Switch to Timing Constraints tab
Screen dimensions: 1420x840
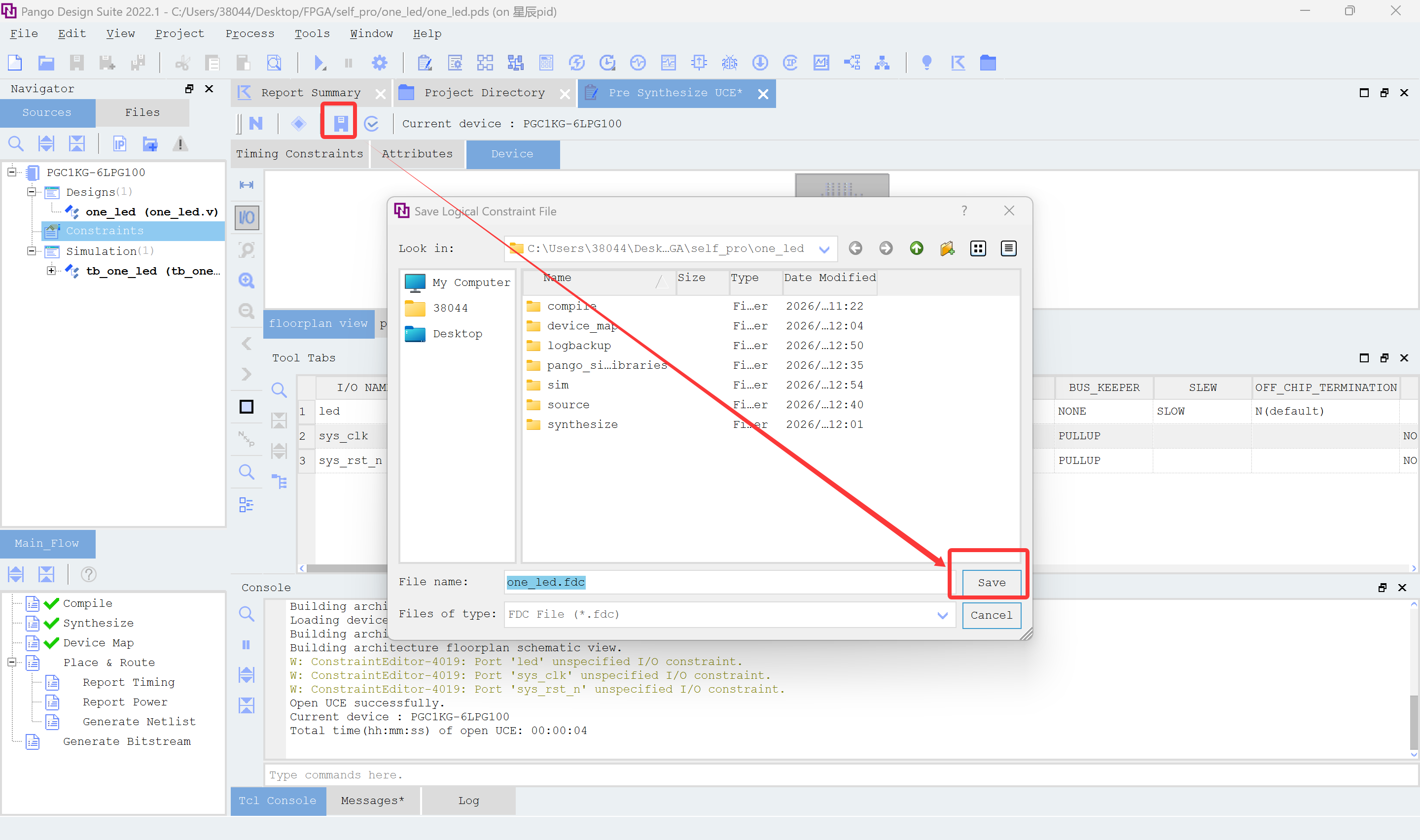pyautogui.click(x=299, y=153)
